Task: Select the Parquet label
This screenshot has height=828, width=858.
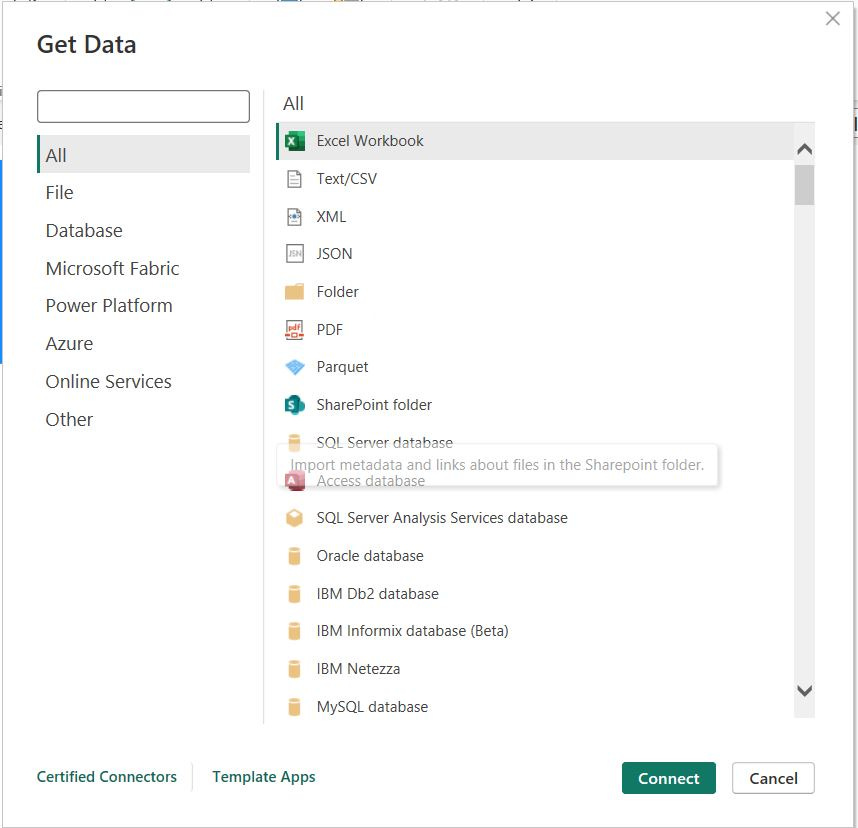Action: [x=342, y=367]
